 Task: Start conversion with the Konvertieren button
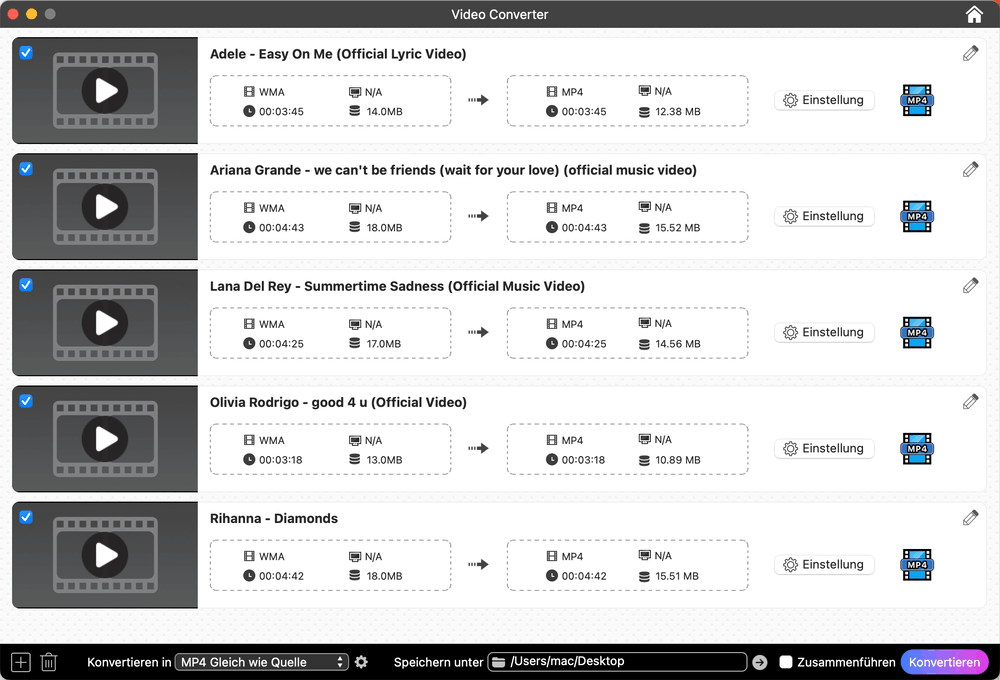[944, 661]
